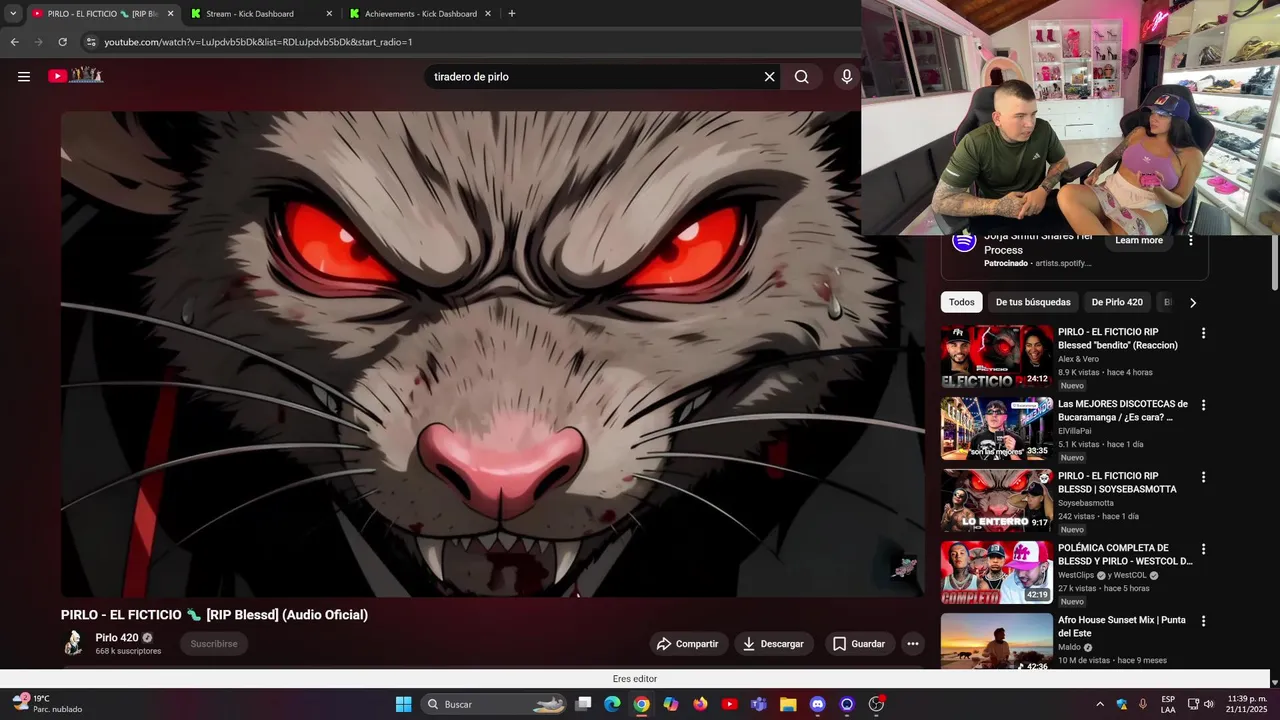Select the 'De Pirlo 420' chip
This screenshot has height=720, width=1280.
(1117, 302)
